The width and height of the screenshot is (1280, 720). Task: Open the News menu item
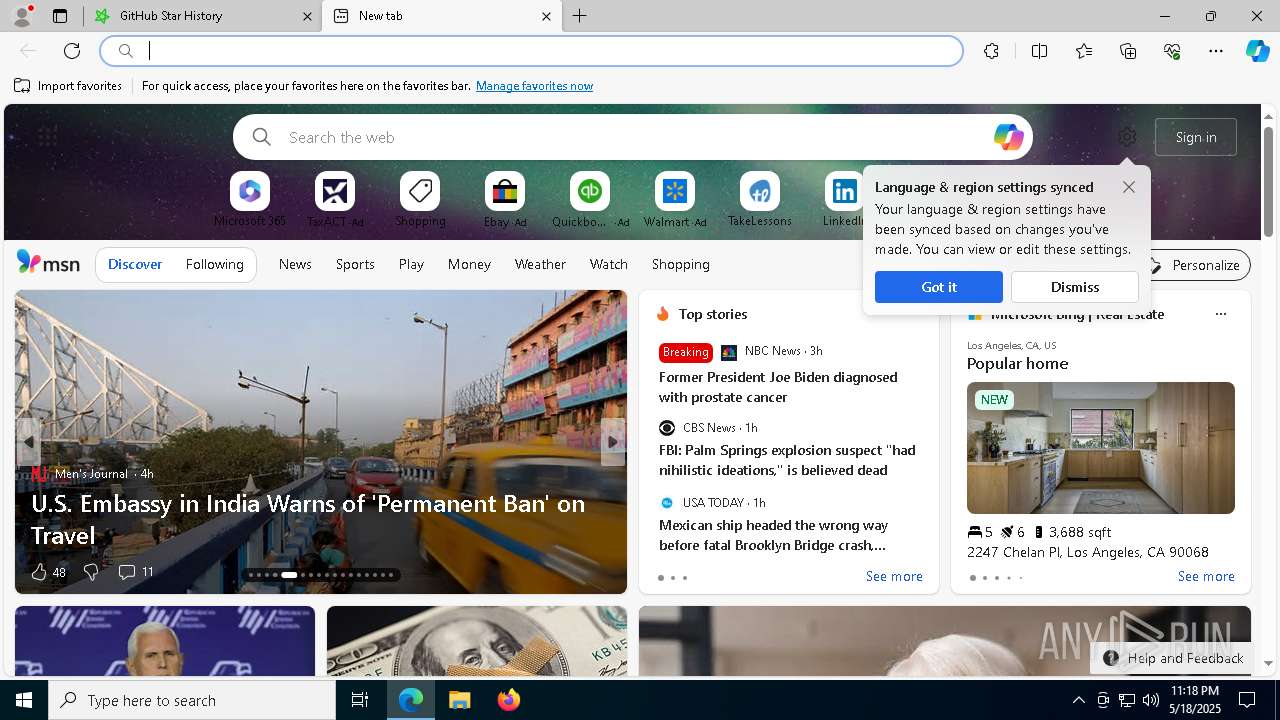click(x=295, y=264)
